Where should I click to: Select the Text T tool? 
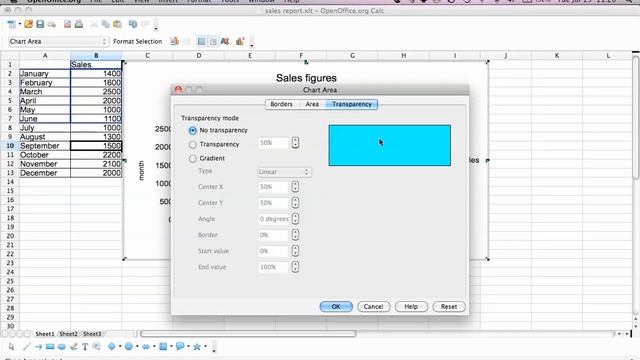(85, 347)
